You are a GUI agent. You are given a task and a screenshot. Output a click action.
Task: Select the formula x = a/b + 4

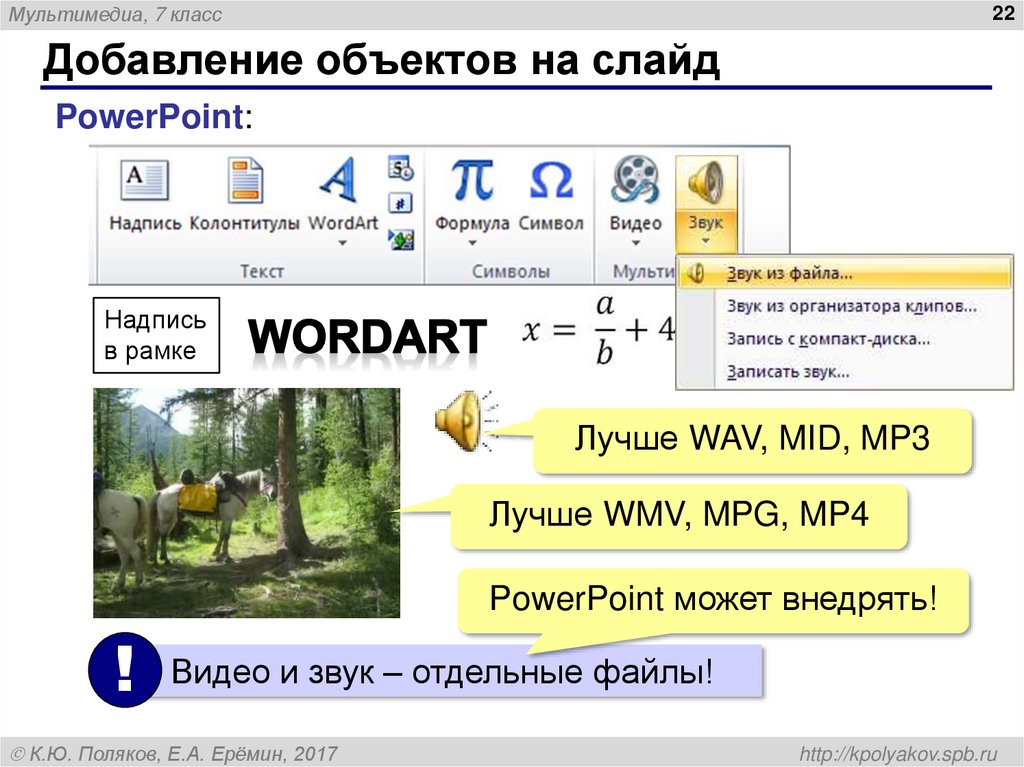click(x=599, y=330)
